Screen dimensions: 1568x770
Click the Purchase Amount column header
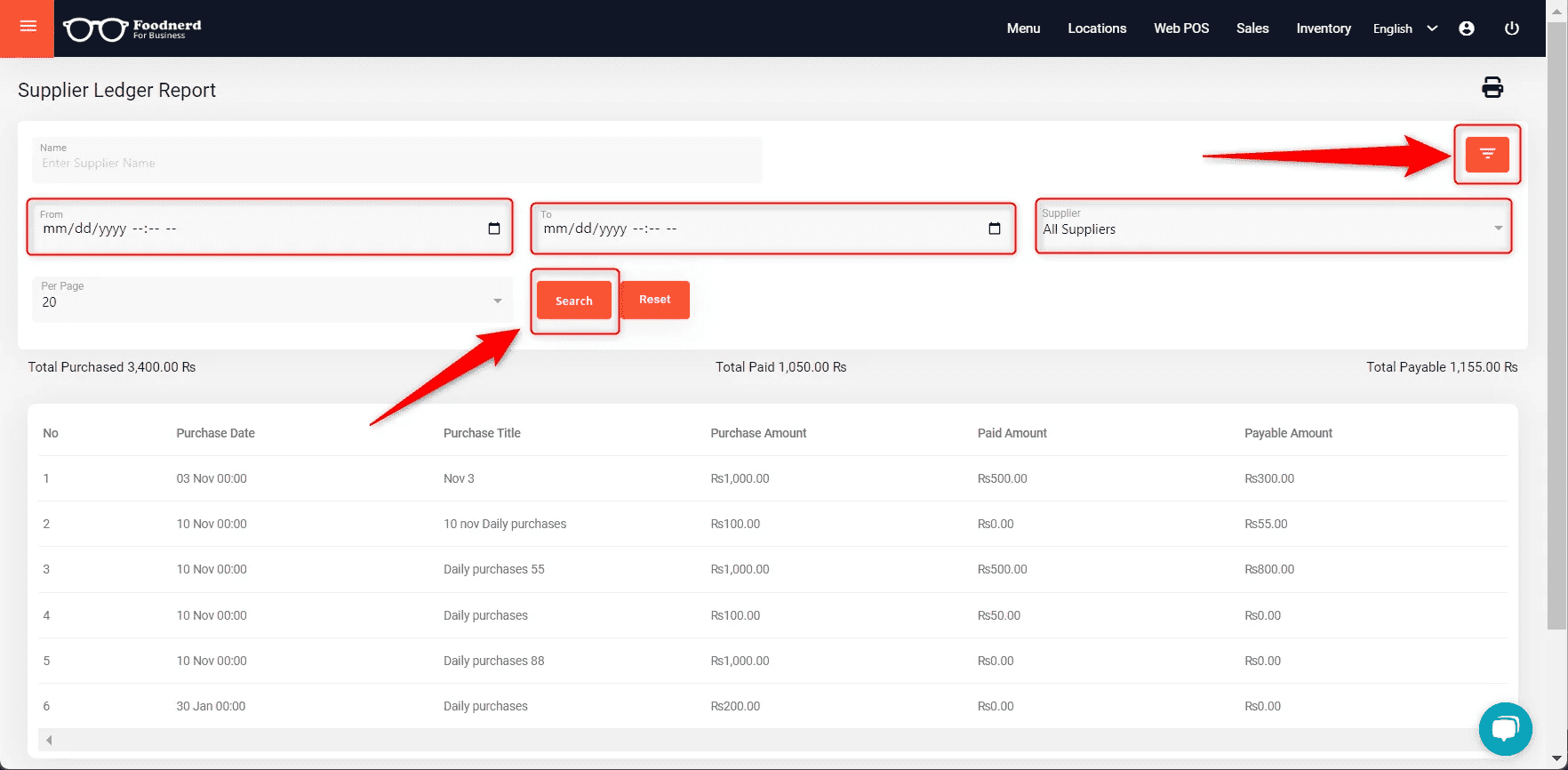(x=758, y=433)
